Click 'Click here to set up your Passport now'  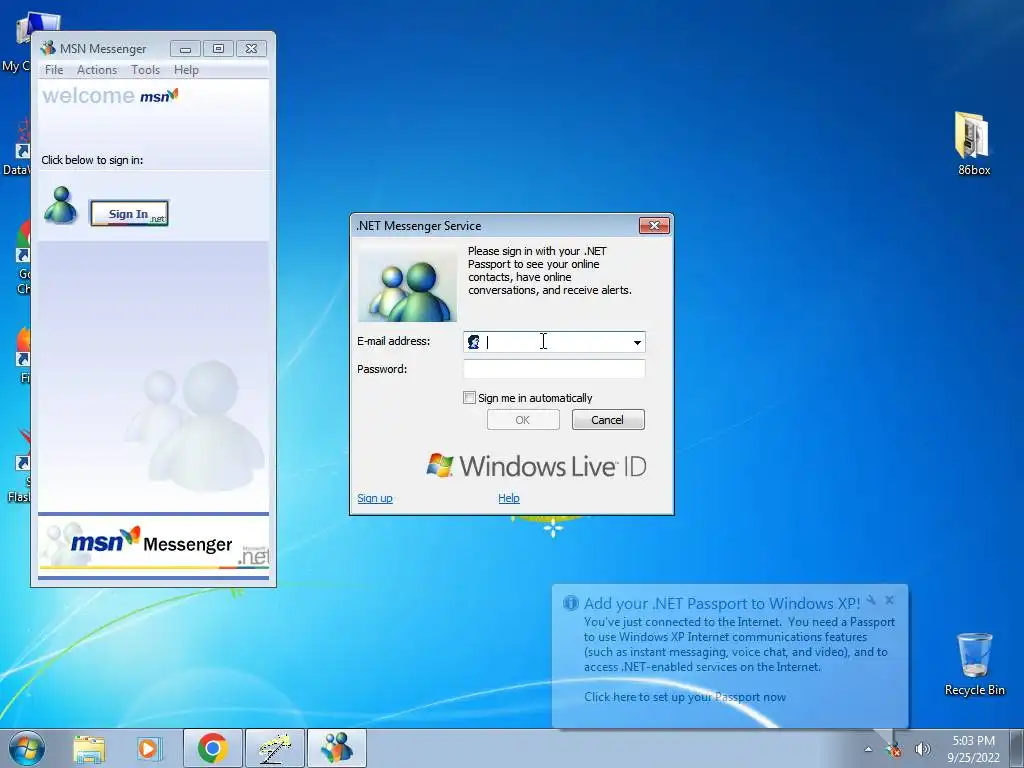[685, 697]
